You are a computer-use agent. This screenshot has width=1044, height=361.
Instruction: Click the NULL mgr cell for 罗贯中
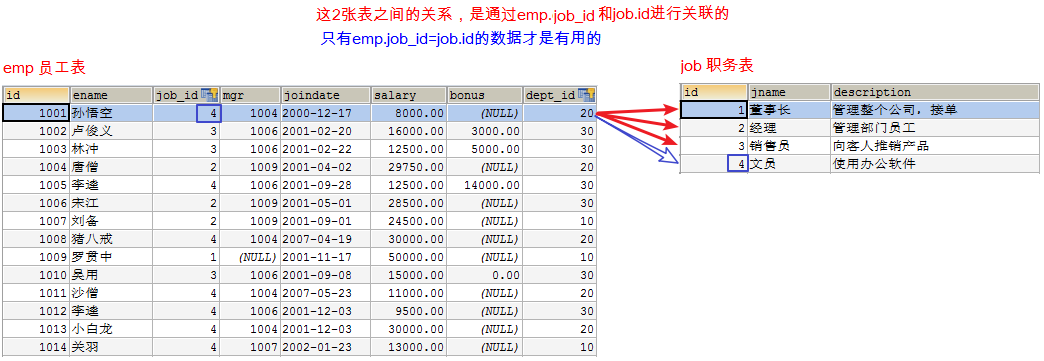250,257
